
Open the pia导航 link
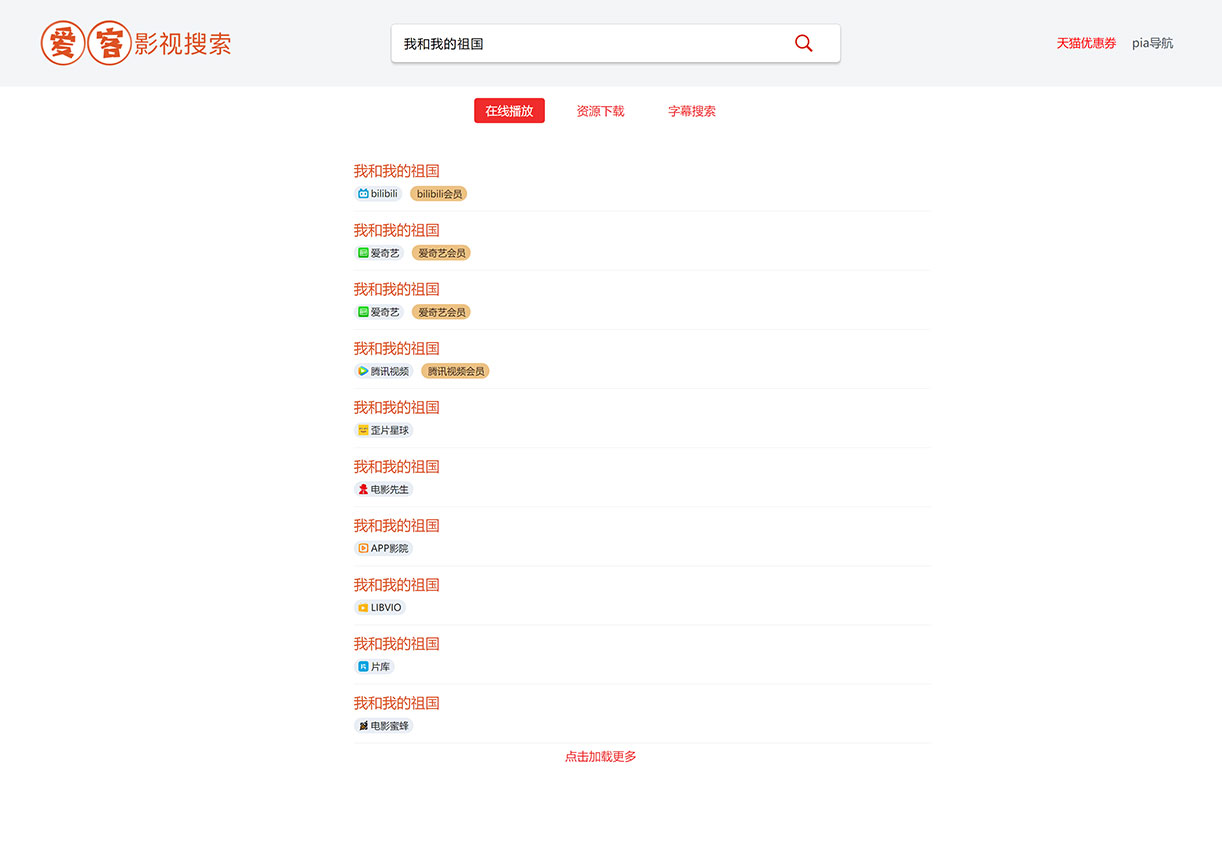(1152, 43)
